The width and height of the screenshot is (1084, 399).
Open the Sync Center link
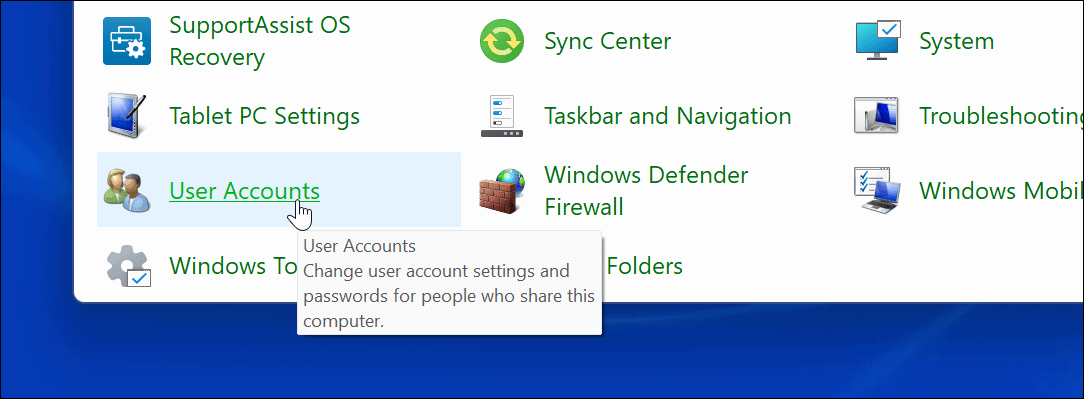tap(608, 41)
